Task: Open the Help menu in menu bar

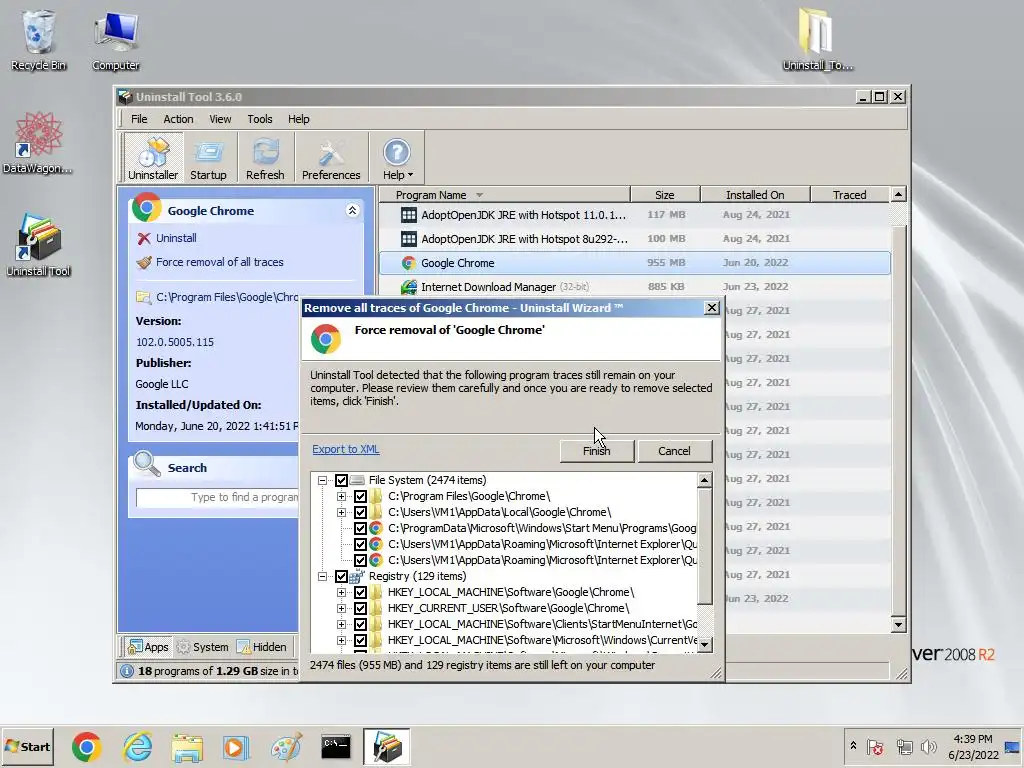Action: click(x=298, y=119)
